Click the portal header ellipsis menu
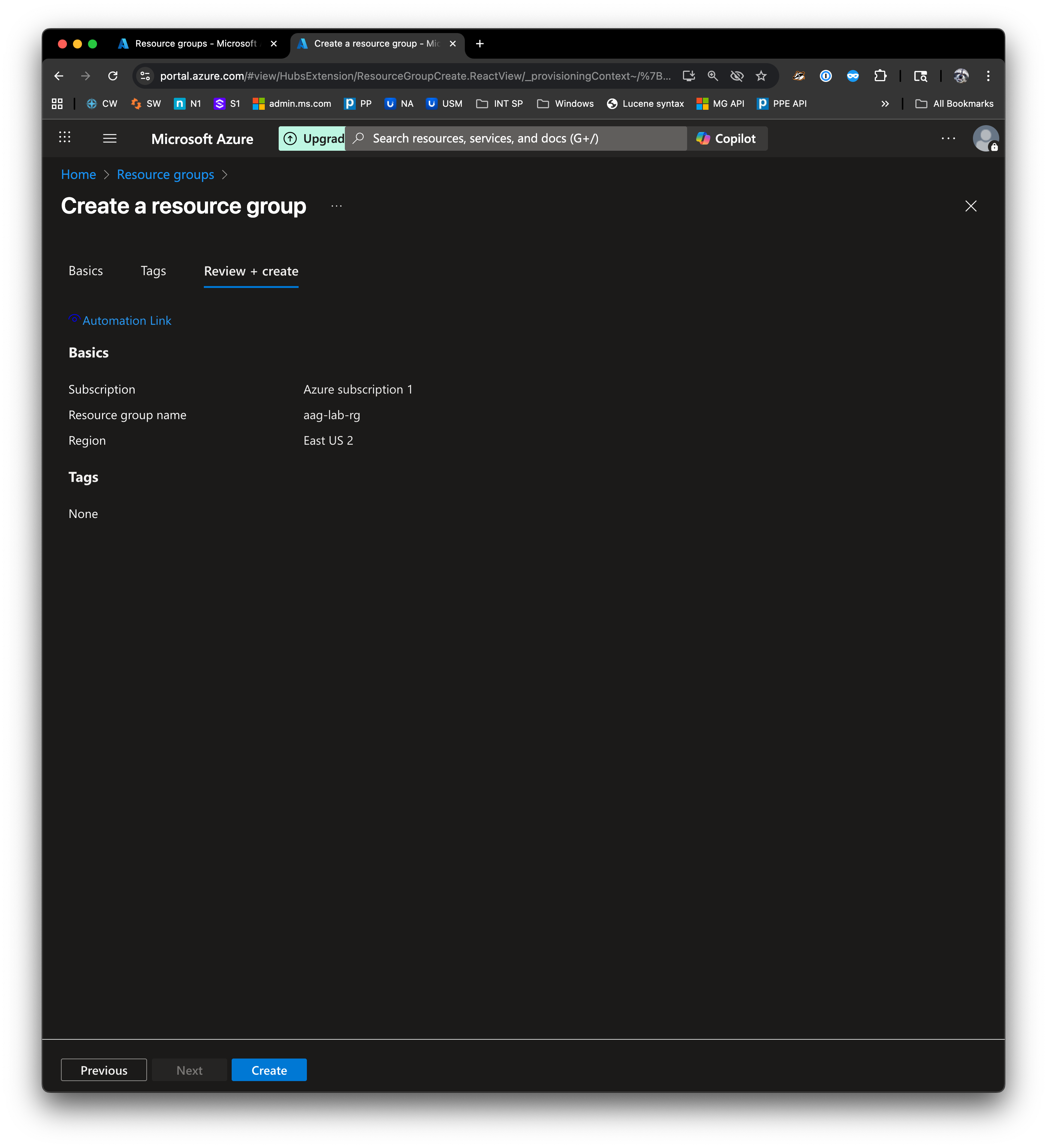The width and height of the screenshot is (1047, 1148). coord(948,138)
